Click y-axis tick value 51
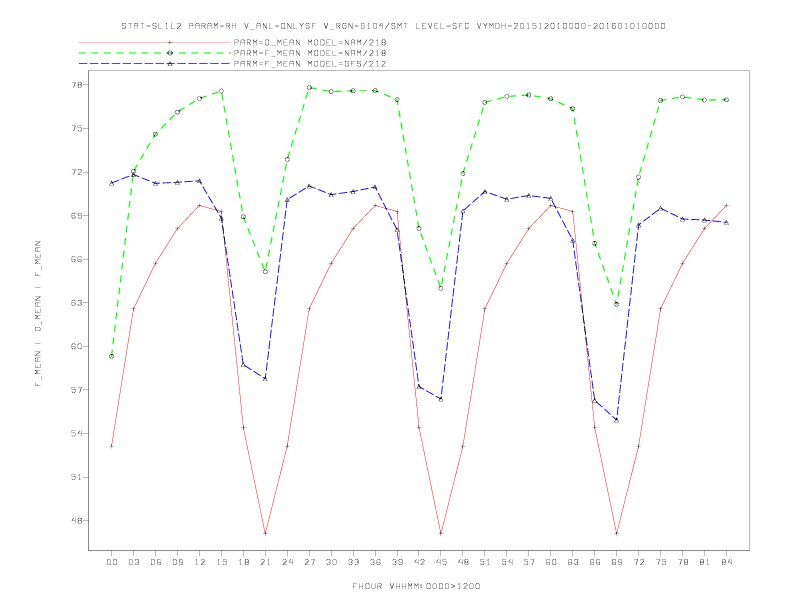792x612 pixels. pyautogui.click(x=76, y=477)
